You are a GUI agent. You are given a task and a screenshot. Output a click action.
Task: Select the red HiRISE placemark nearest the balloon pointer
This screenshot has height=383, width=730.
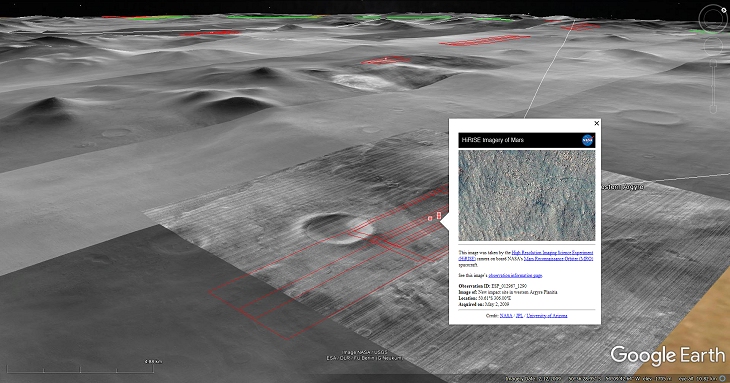[439, 215]
